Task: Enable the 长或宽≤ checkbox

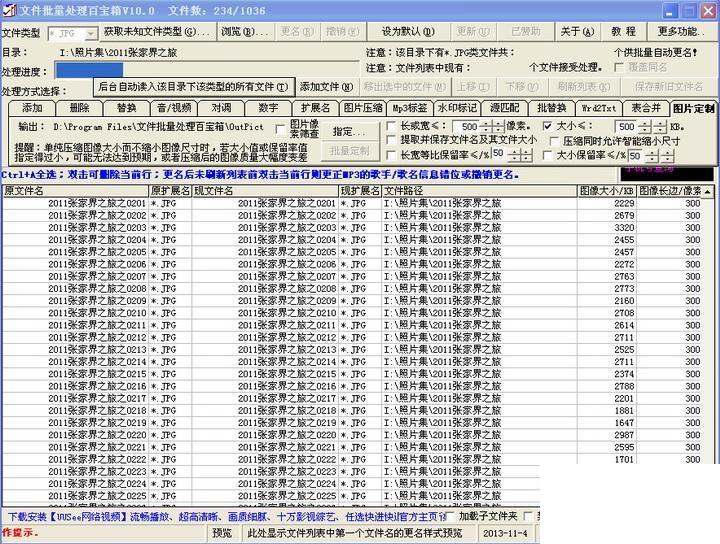Action: point(391,126)
